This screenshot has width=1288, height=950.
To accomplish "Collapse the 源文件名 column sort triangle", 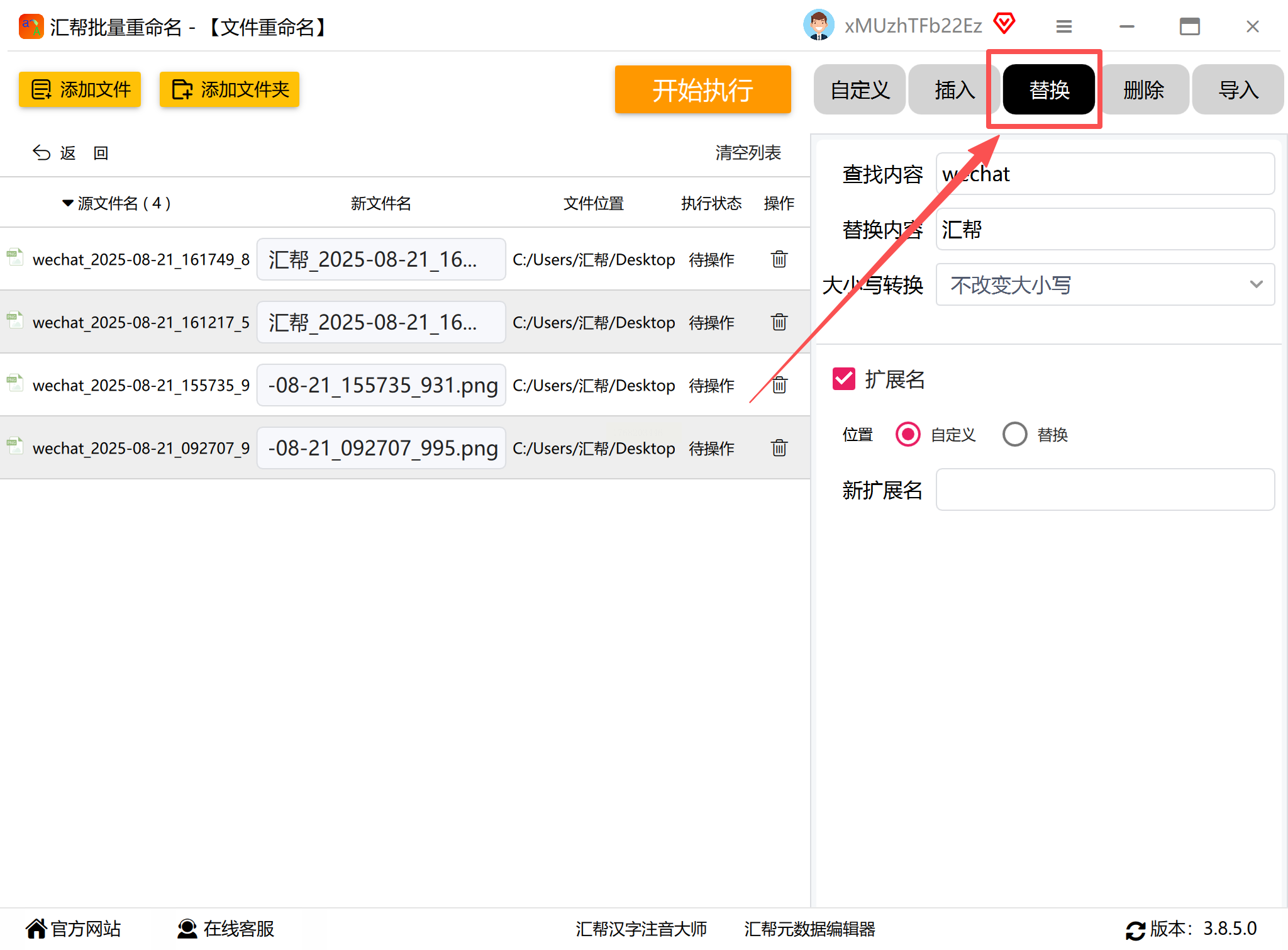I will tap(67, 203).
